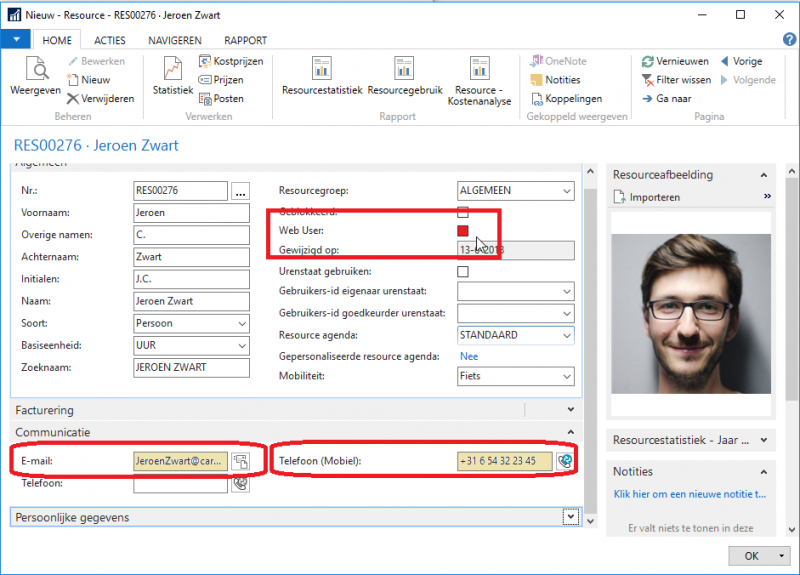Click the Nee link for gepersonaliseerde agenda
The image size is (800, 575).
point(469,356)
